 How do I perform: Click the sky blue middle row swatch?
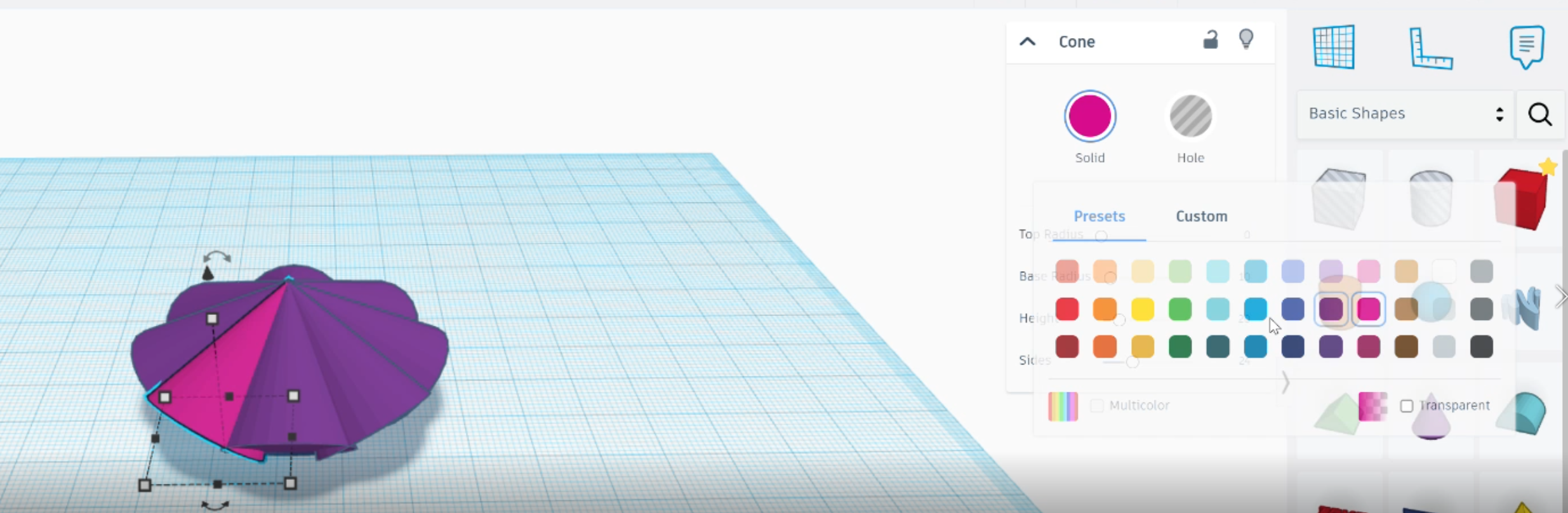[1256, 309]
